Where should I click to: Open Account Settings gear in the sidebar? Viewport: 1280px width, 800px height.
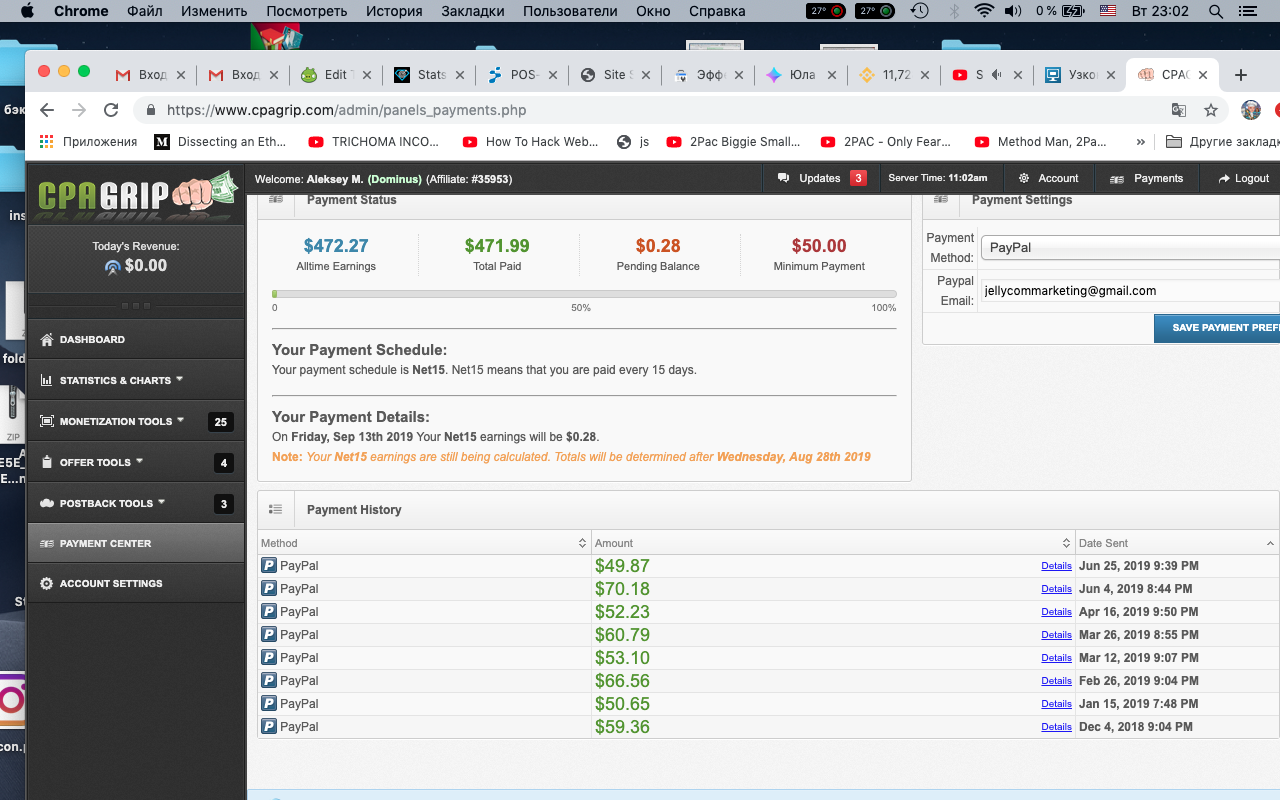click(47, 583)
